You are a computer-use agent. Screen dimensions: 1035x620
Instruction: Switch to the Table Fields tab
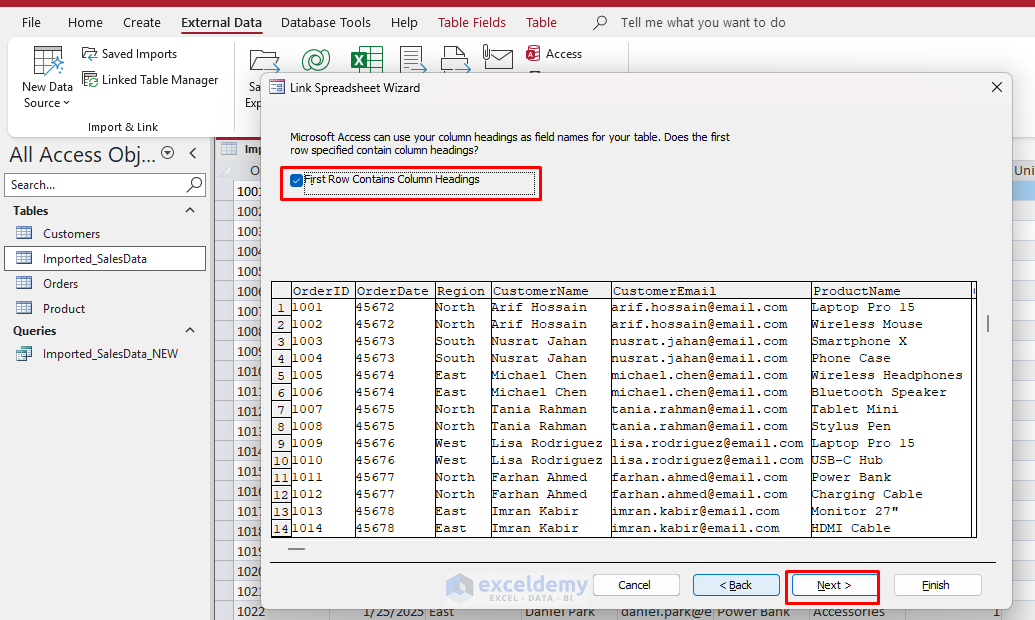[x=472, y=22]
